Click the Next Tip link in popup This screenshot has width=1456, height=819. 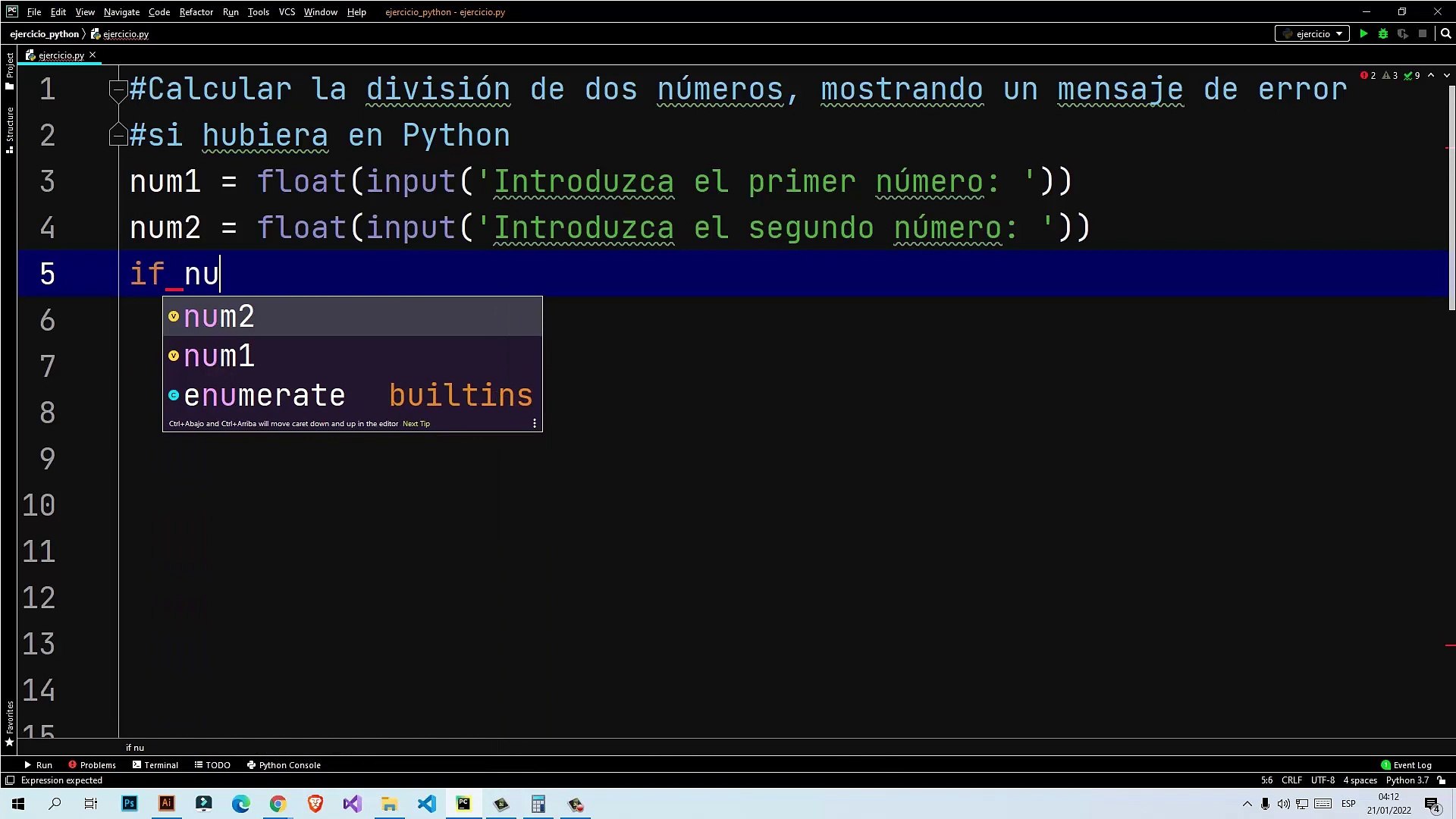416,424
